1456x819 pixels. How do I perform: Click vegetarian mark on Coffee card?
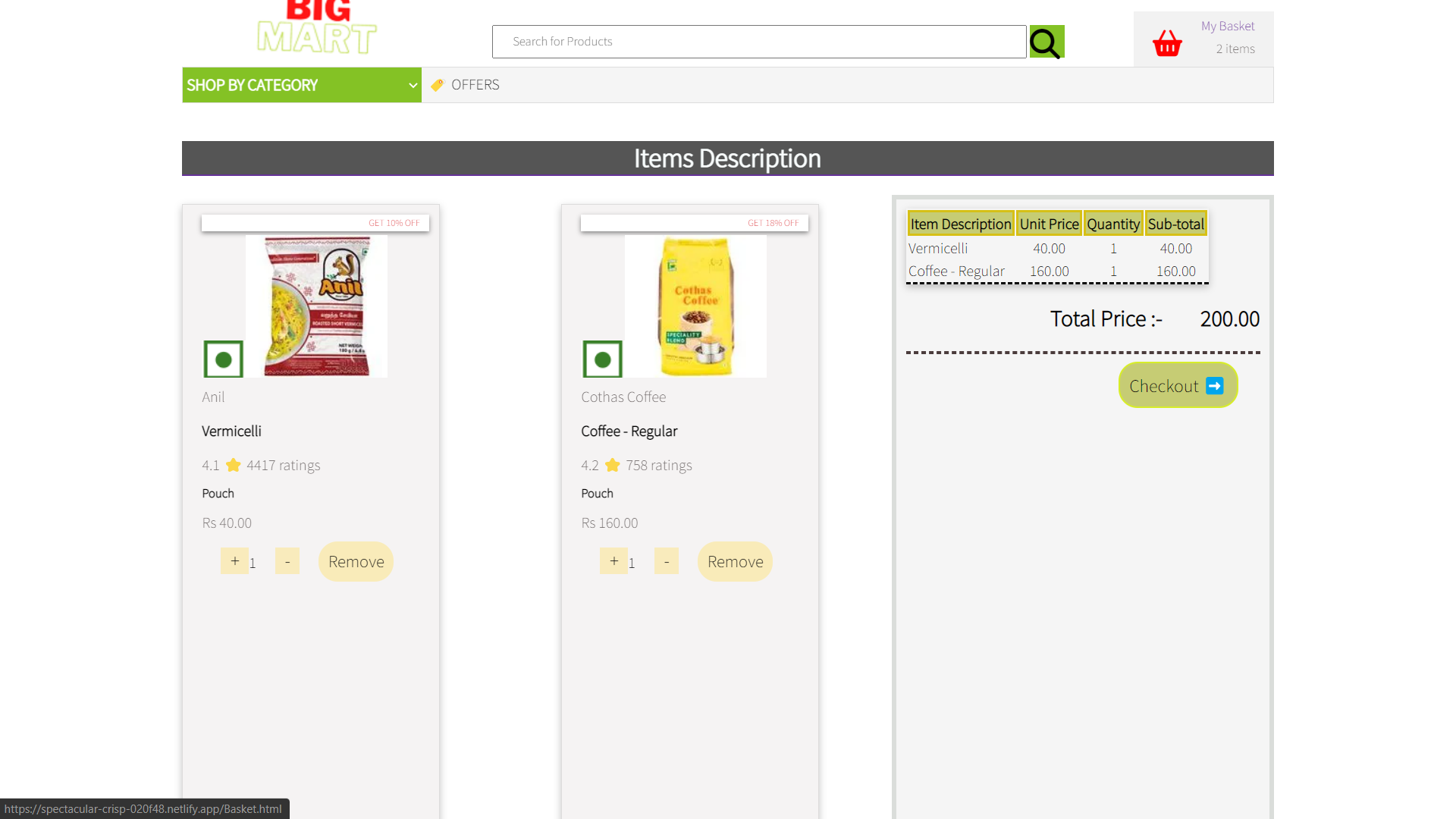pos(602,359)
